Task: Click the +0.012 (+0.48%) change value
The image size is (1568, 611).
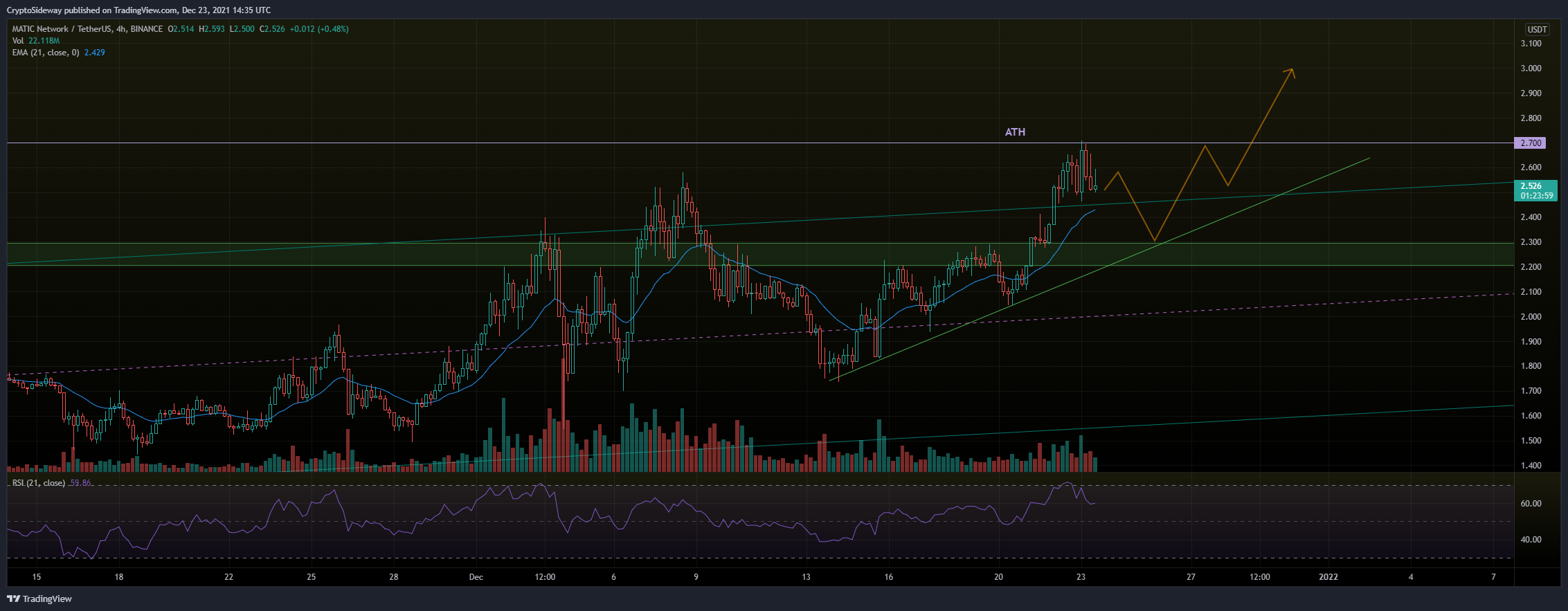Action: pos(319,29)
